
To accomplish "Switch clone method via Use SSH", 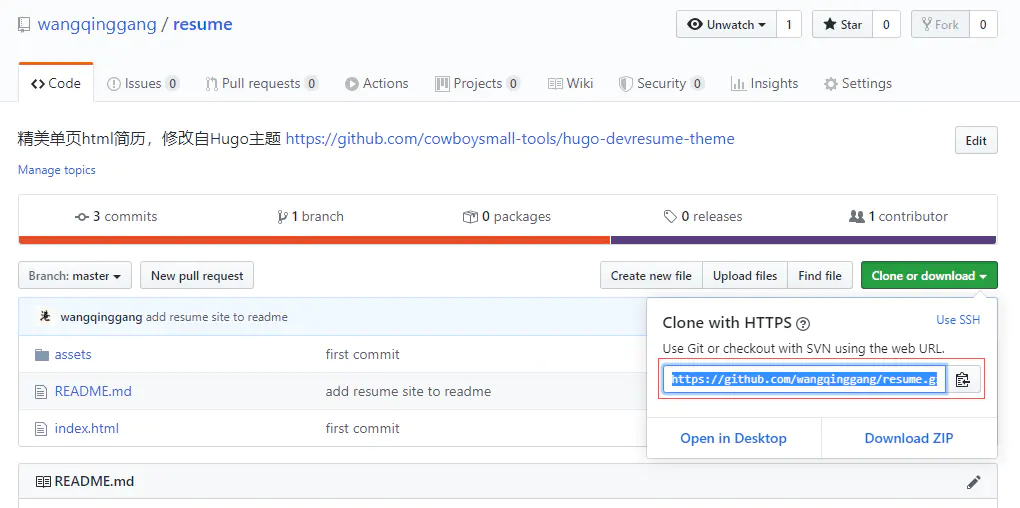I will 958,320.
